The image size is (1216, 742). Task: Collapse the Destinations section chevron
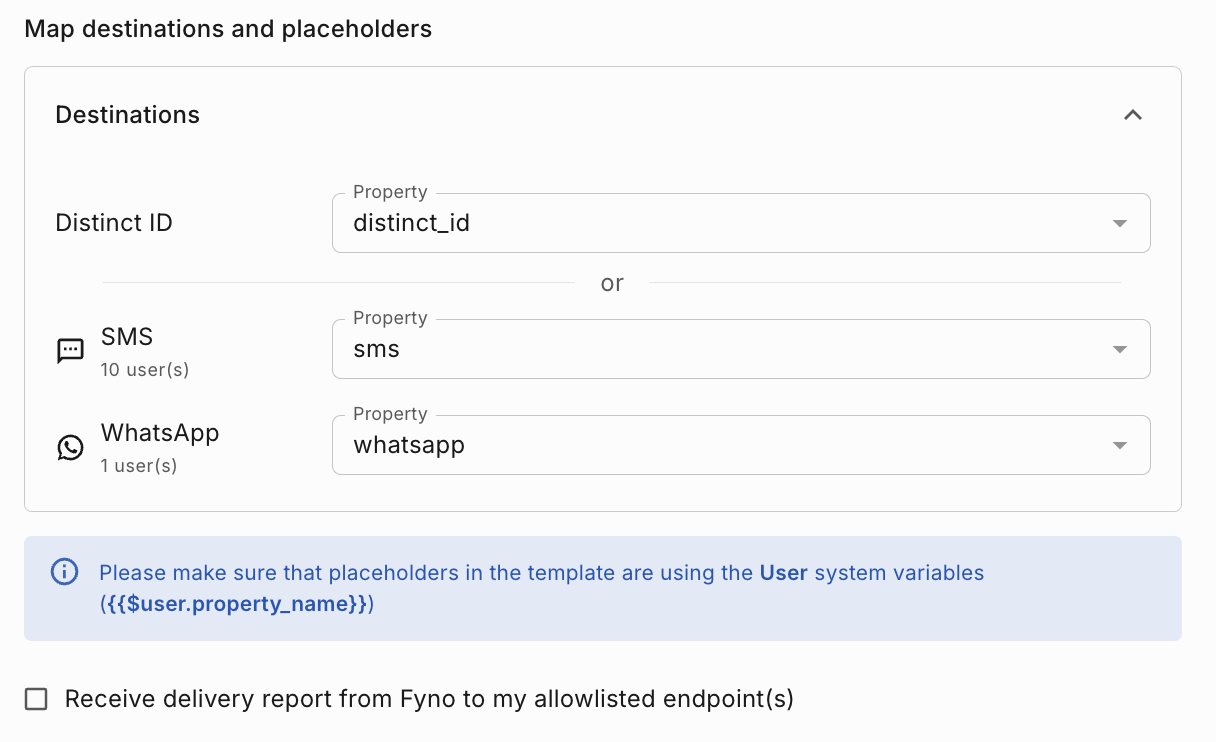(x=1132, y=115)
